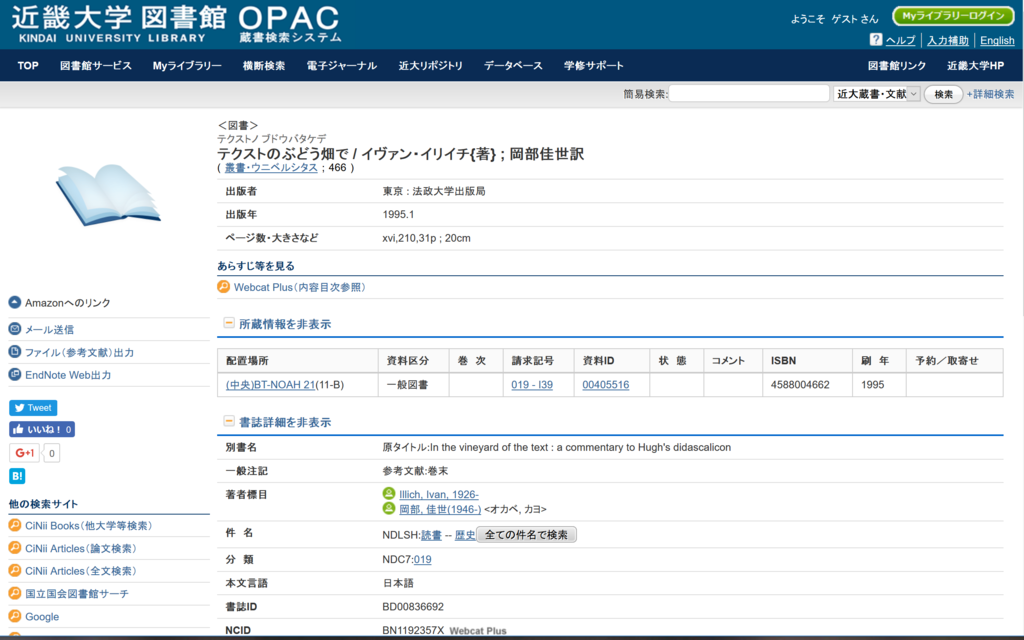
Task: Open the 電子ジャーナル menu
Action: tap(342, 65)
